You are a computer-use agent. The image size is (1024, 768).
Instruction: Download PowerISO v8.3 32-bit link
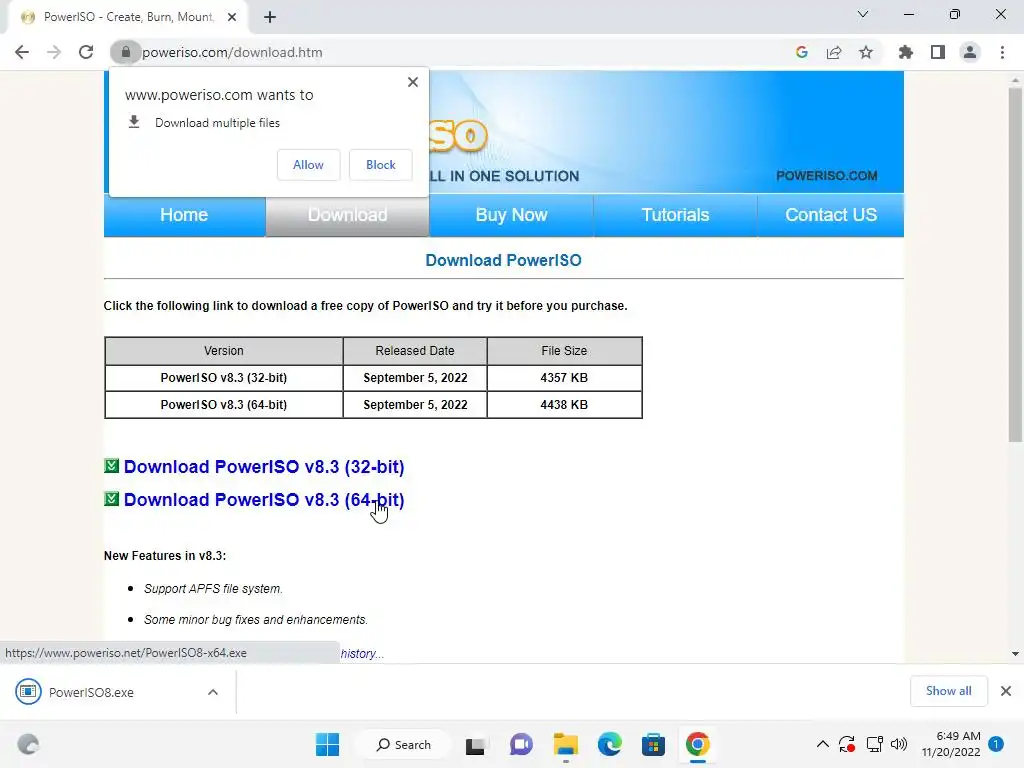[x=264, y=467]
